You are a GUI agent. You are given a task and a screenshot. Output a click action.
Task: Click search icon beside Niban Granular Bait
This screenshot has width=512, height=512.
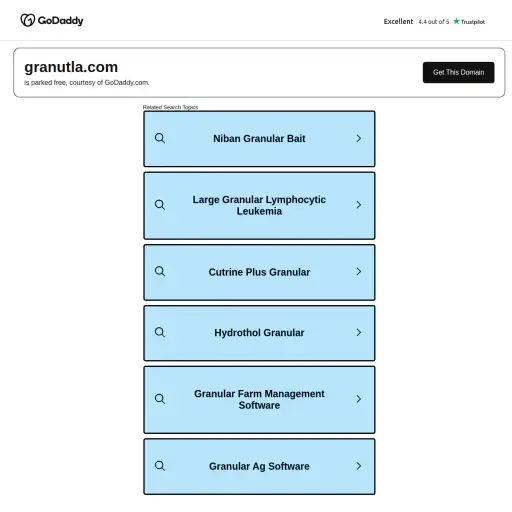pyautogui.click(x=160, y=138)
